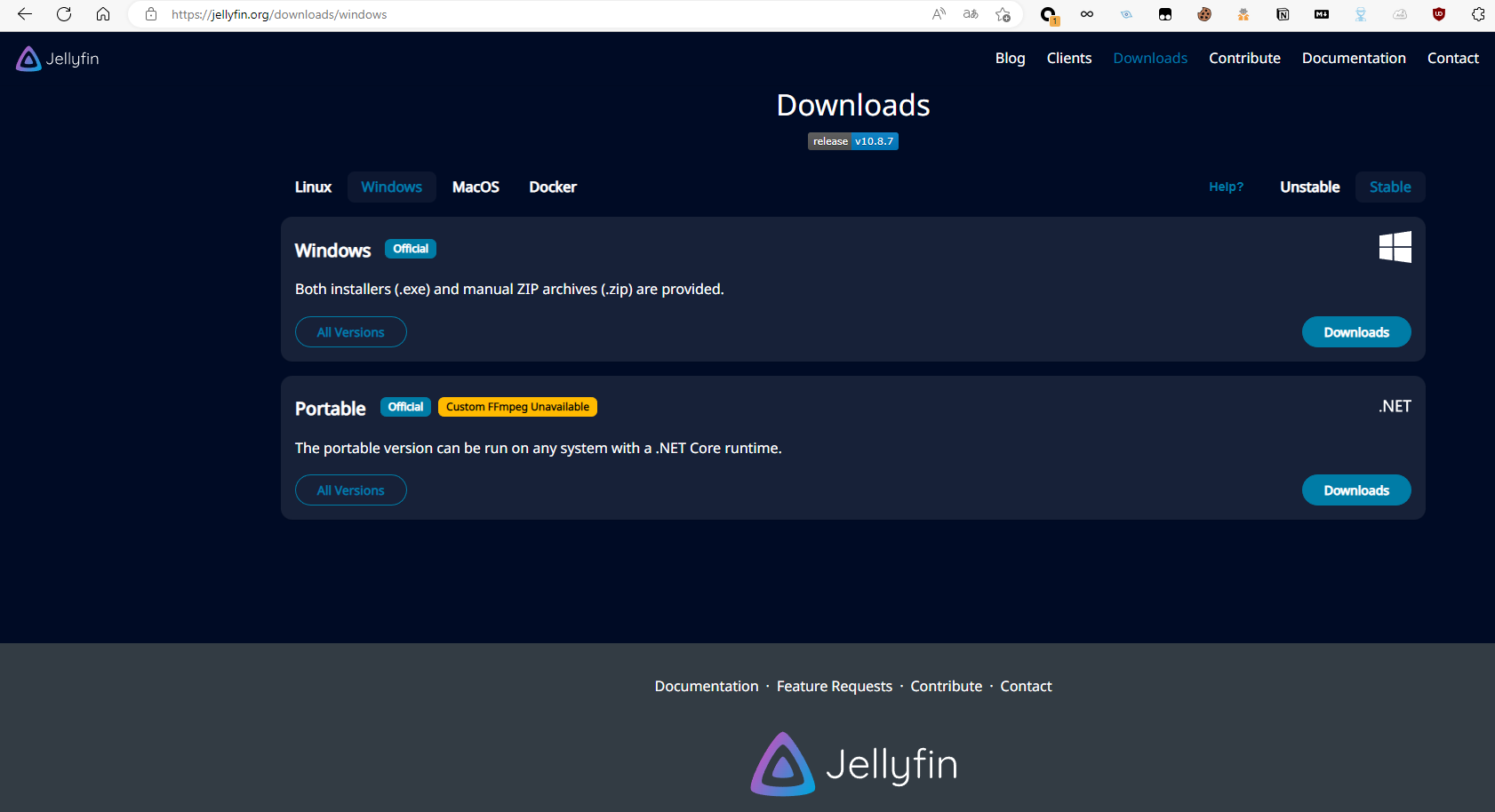The height and width of the screenshot is (812, 1495).
Task: Open Clients in the top navigation
Action: [1069, 58]
